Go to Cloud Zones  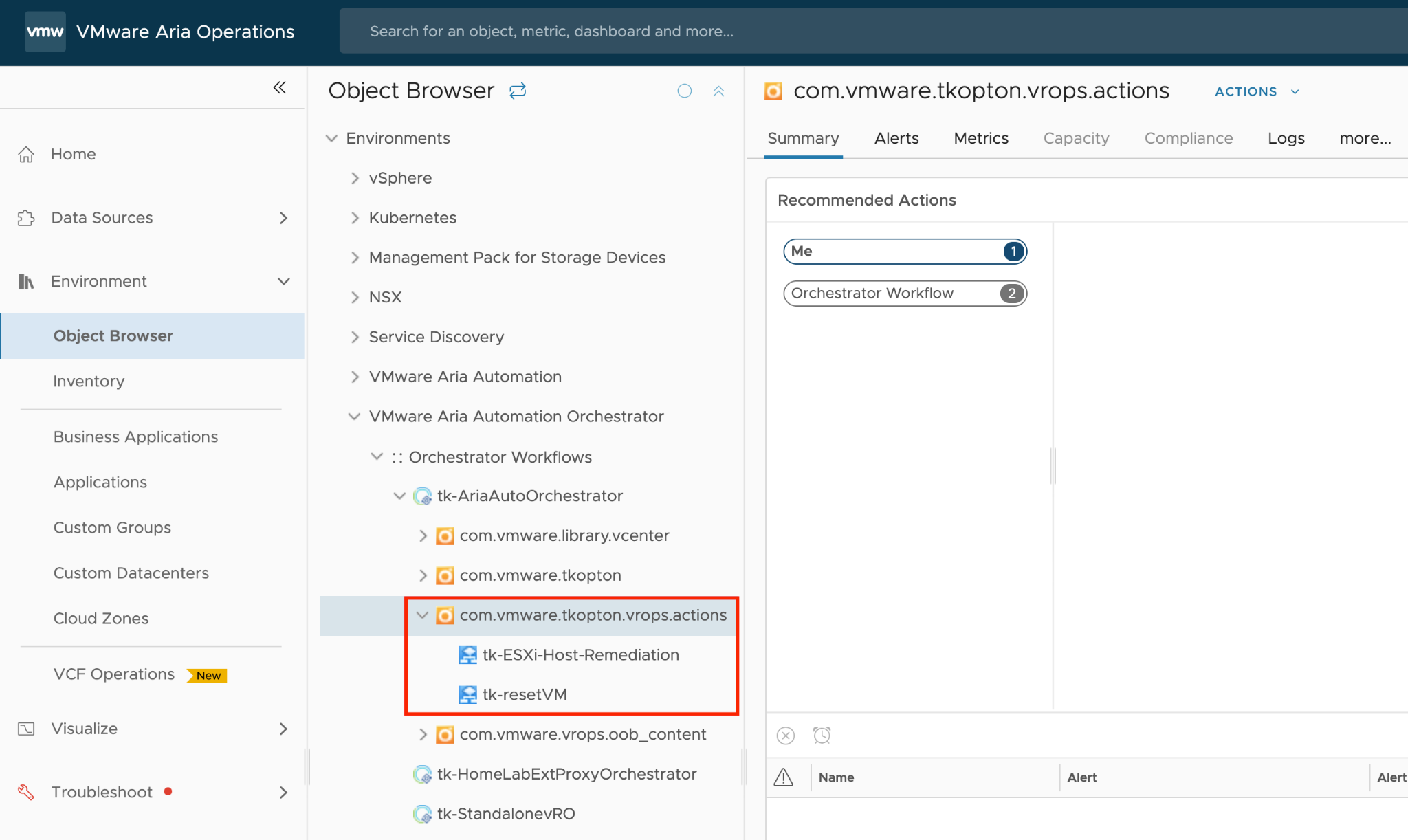point(100,619)
